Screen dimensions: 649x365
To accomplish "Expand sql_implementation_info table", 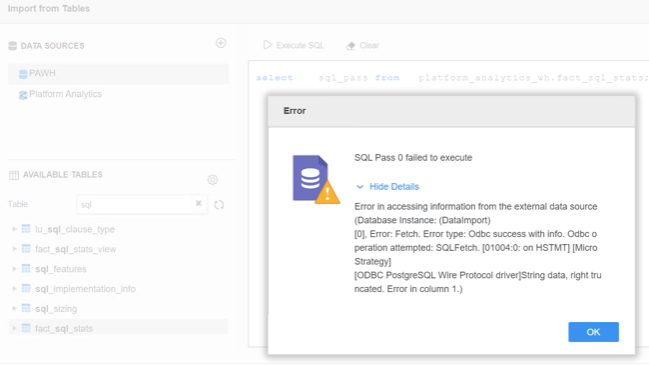I will [14, 288].
